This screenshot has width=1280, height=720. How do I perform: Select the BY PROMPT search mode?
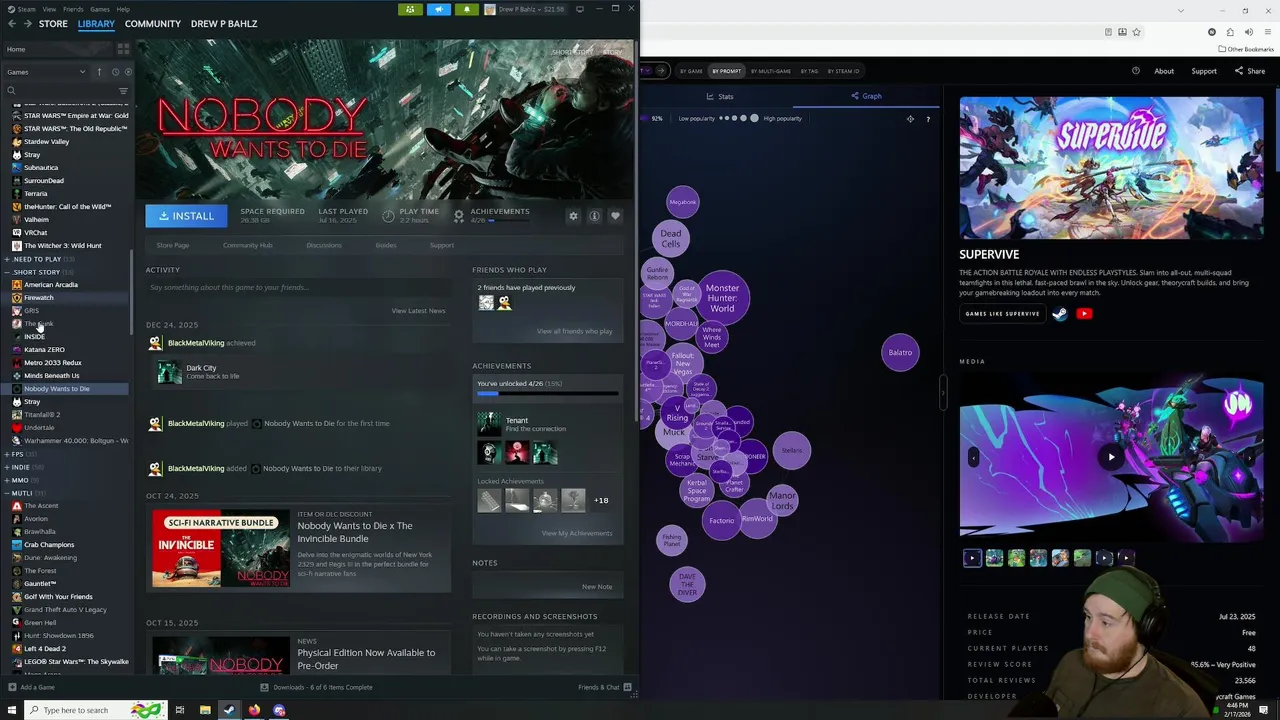coord(727,71)
